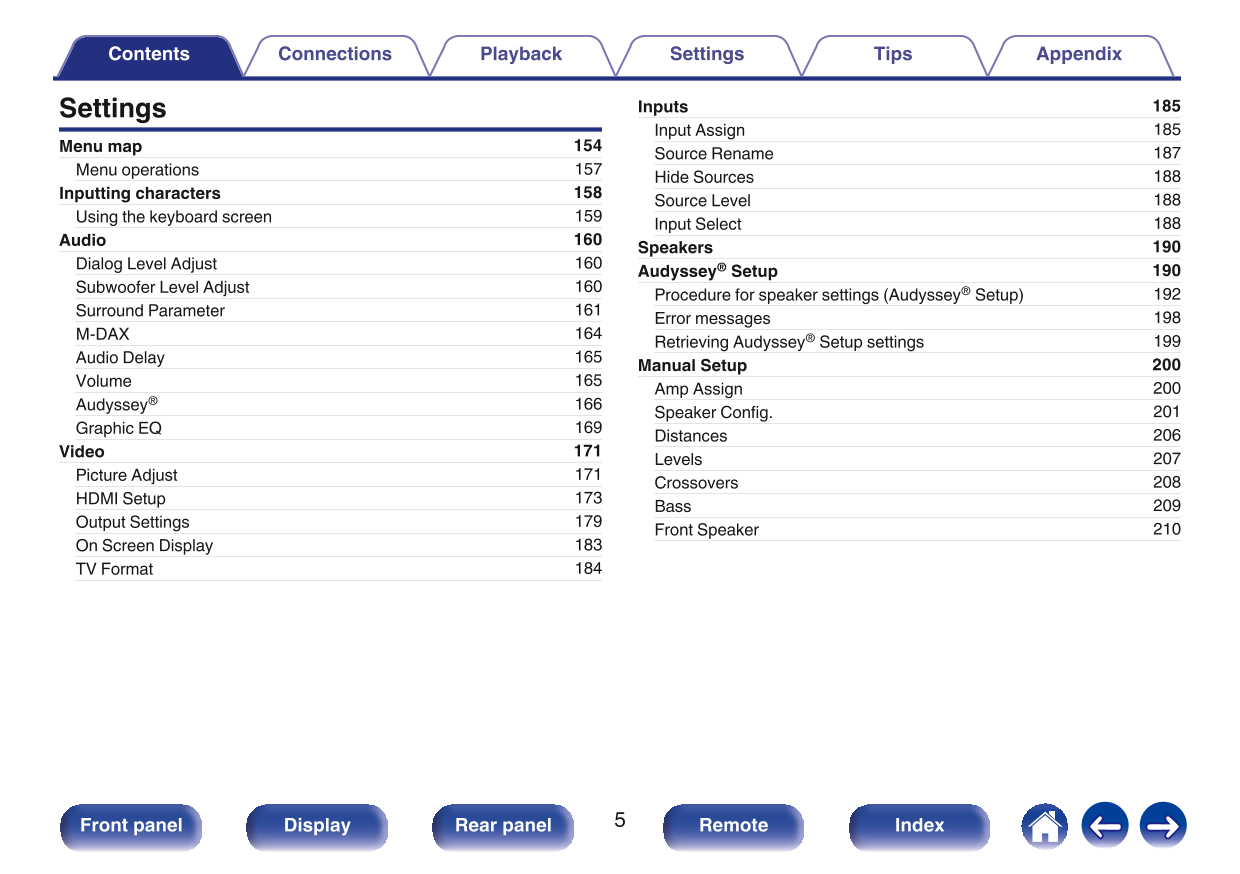
Task: Open Graphic EQ contents entry
Action: (119, 428)
